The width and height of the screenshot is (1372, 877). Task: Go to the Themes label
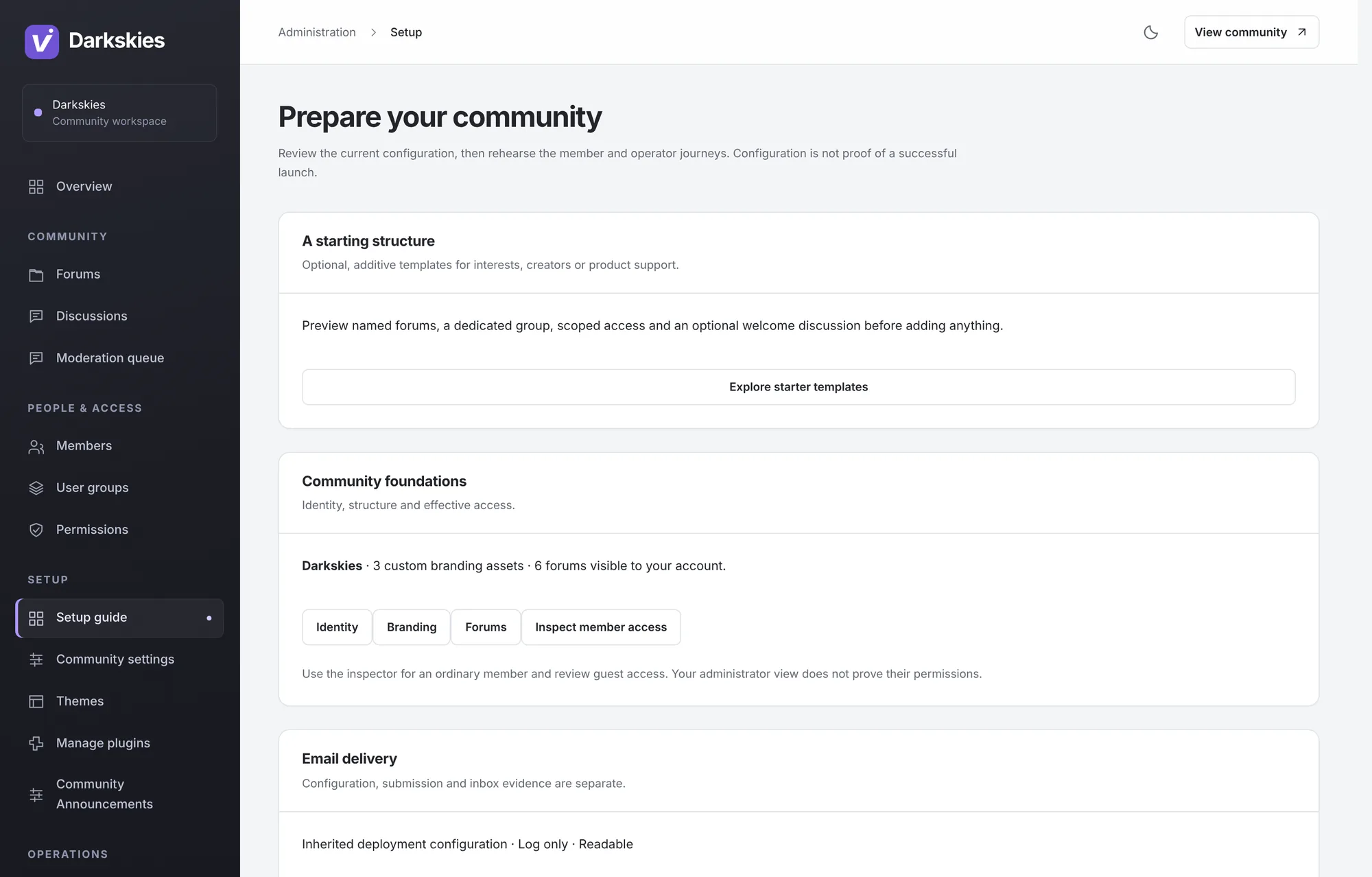[x=80, y=701]
